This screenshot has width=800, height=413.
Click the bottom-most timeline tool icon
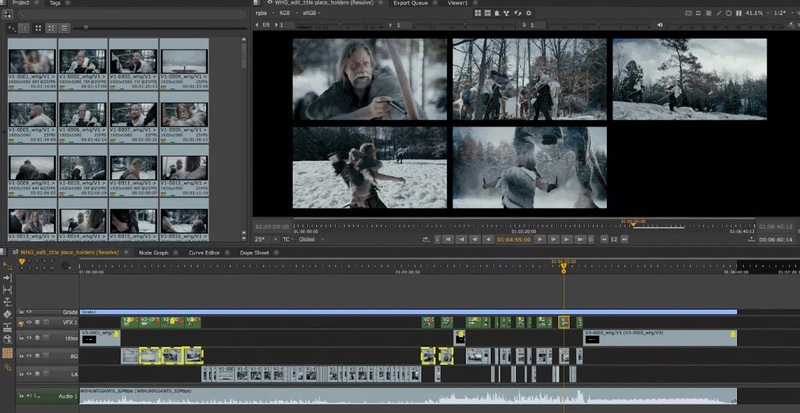click(x=7, y=366)
